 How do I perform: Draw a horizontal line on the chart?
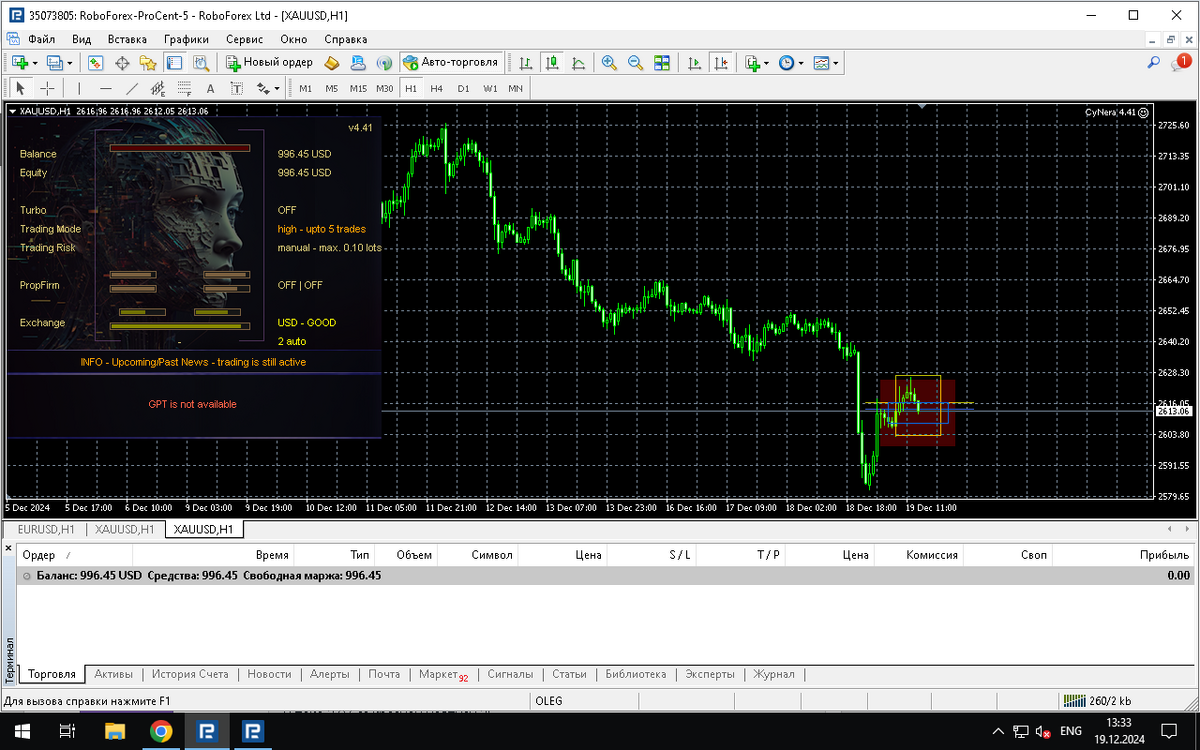(x=105, y=88)
